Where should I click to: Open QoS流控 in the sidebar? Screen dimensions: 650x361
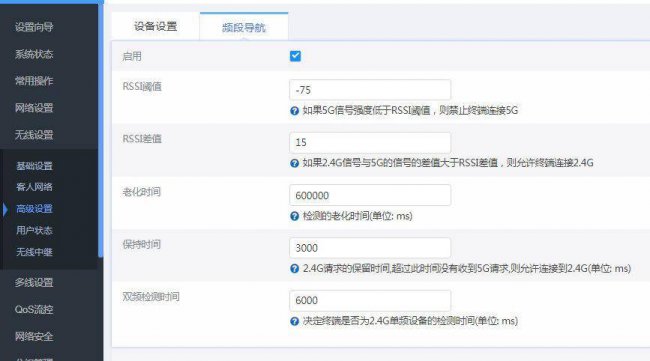click(x=34, y=310)
